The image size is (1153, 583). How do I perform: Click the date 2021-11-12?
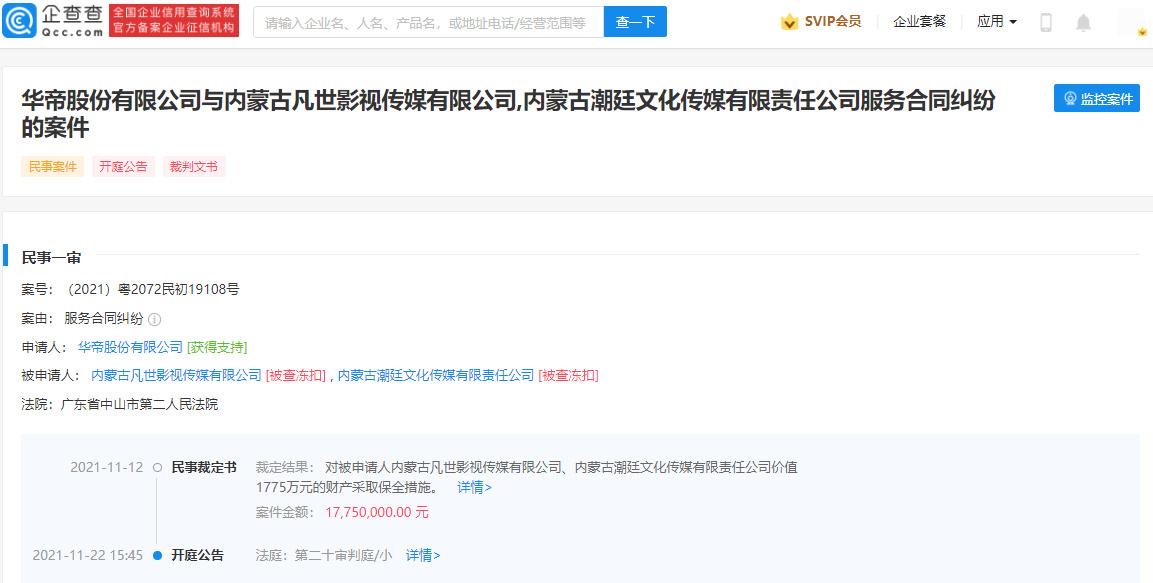pos(107,468)
